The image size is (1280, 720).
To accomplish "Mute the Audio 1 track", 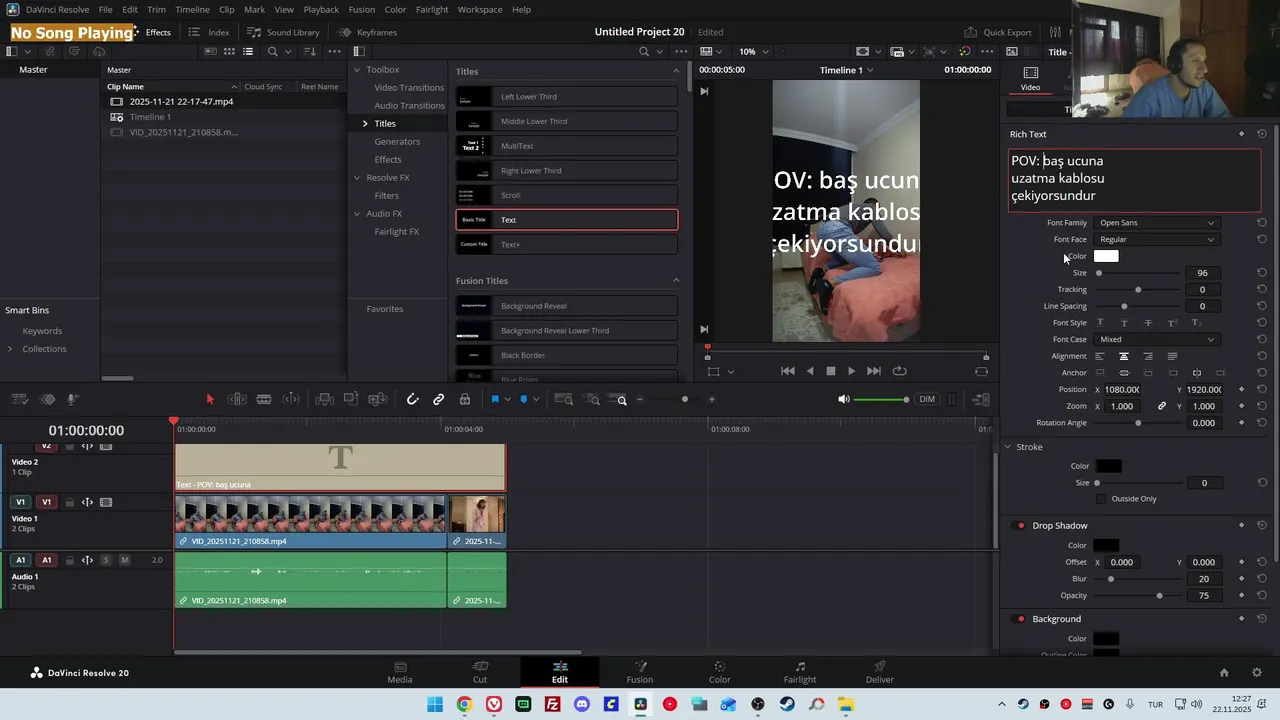I will point(125,561).
